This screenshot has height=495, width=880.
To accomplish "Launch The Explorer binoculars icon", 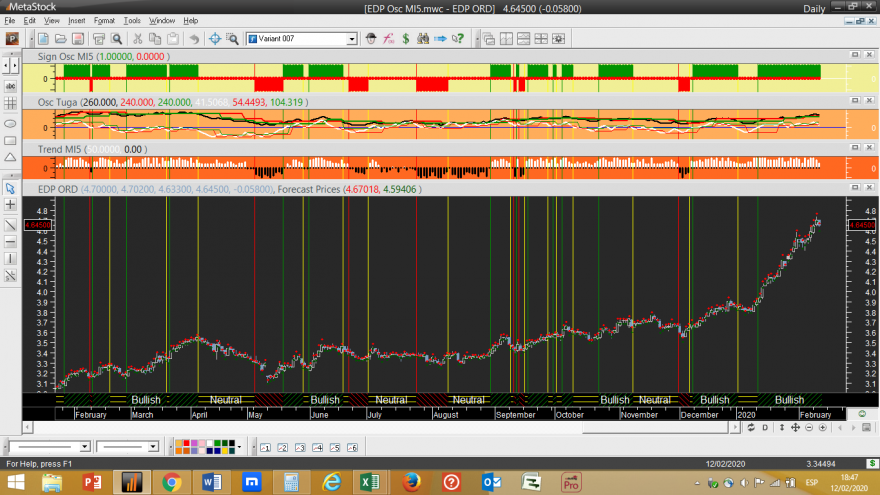I will click(x=423, y=39).
